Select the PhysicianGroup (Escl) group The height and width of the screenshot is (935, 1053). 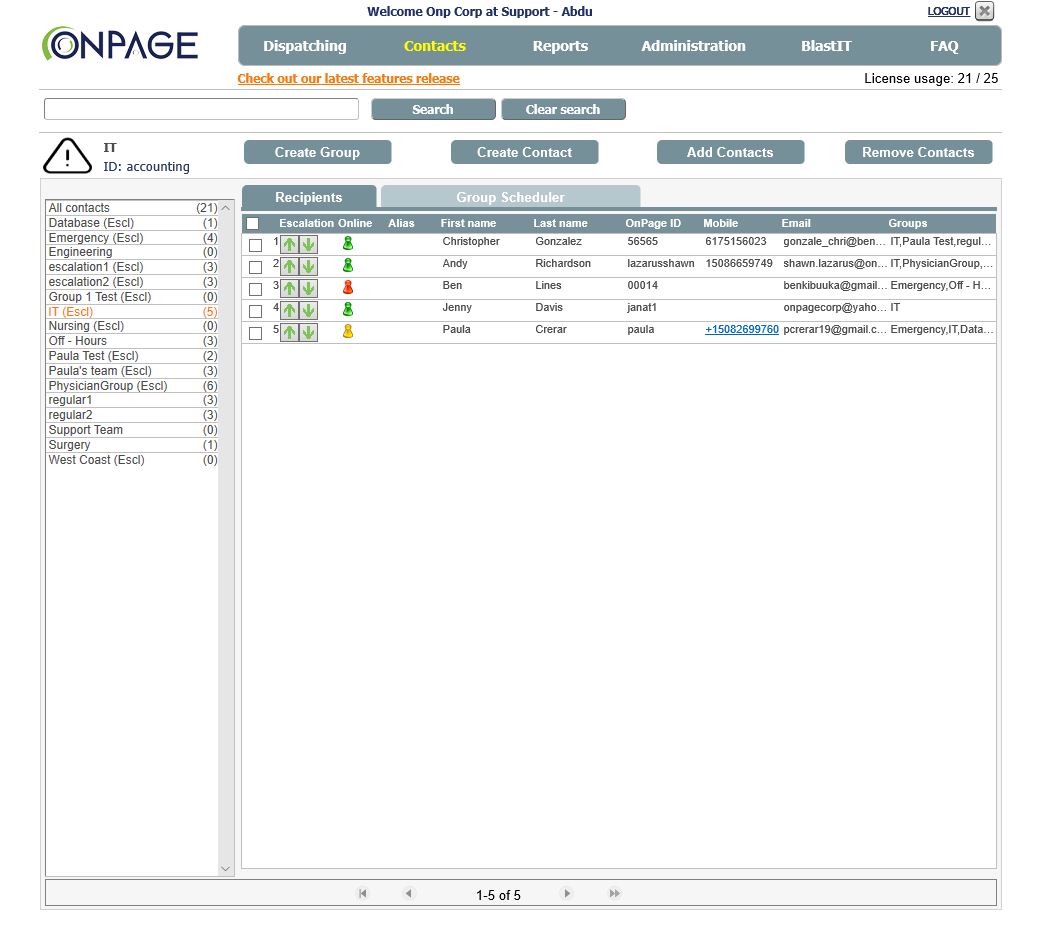point(132,386)
